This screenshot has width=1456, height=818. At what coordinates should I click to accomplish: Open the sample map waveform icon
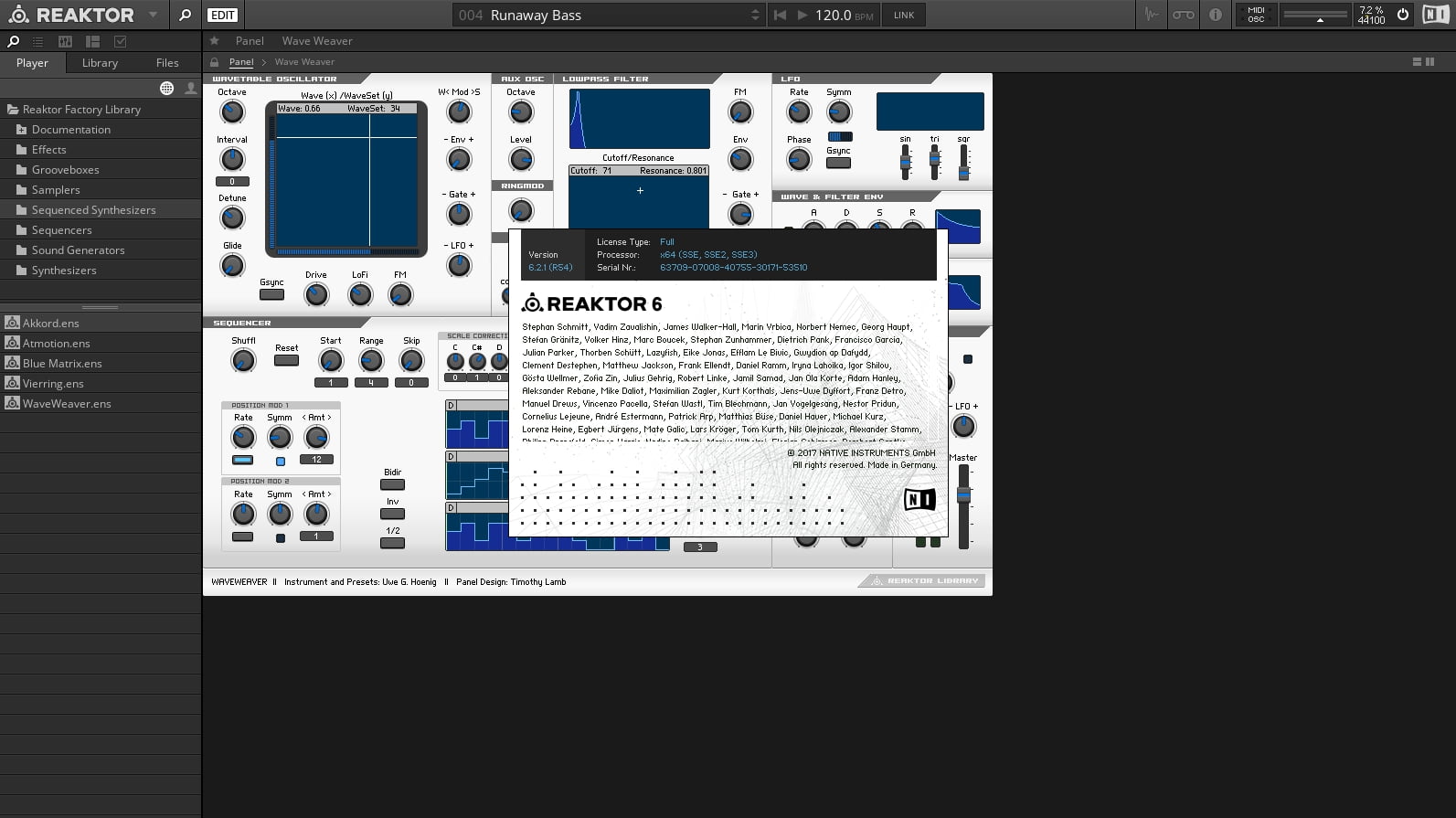(1152, 15)
